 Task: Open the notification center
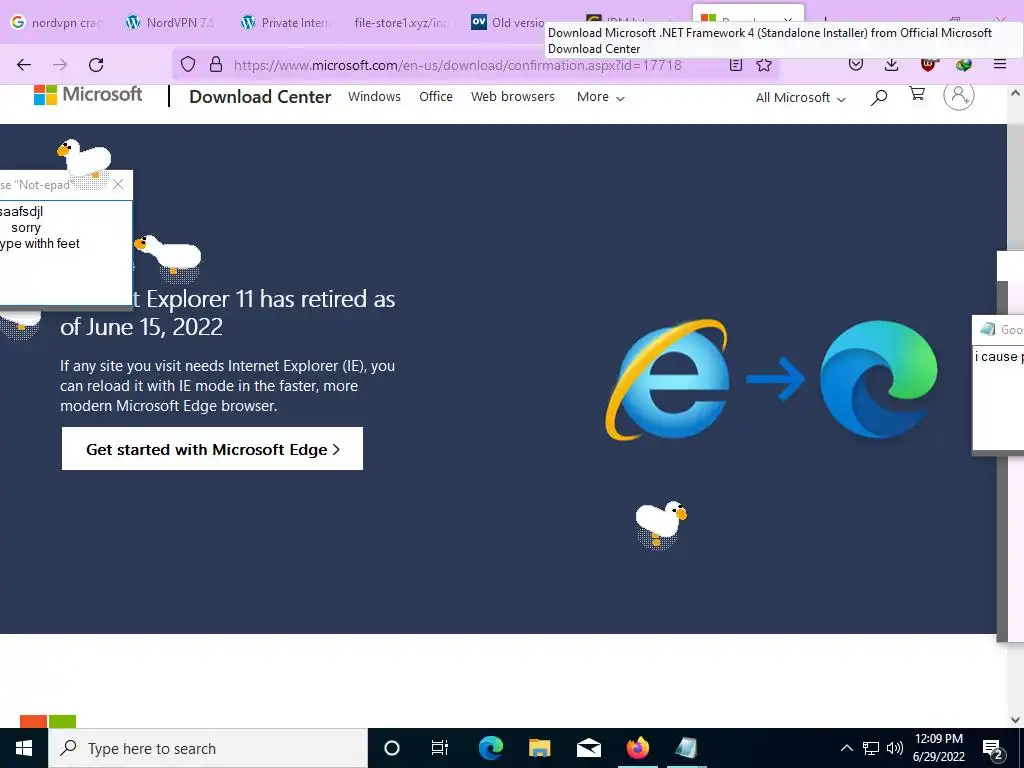993,749
